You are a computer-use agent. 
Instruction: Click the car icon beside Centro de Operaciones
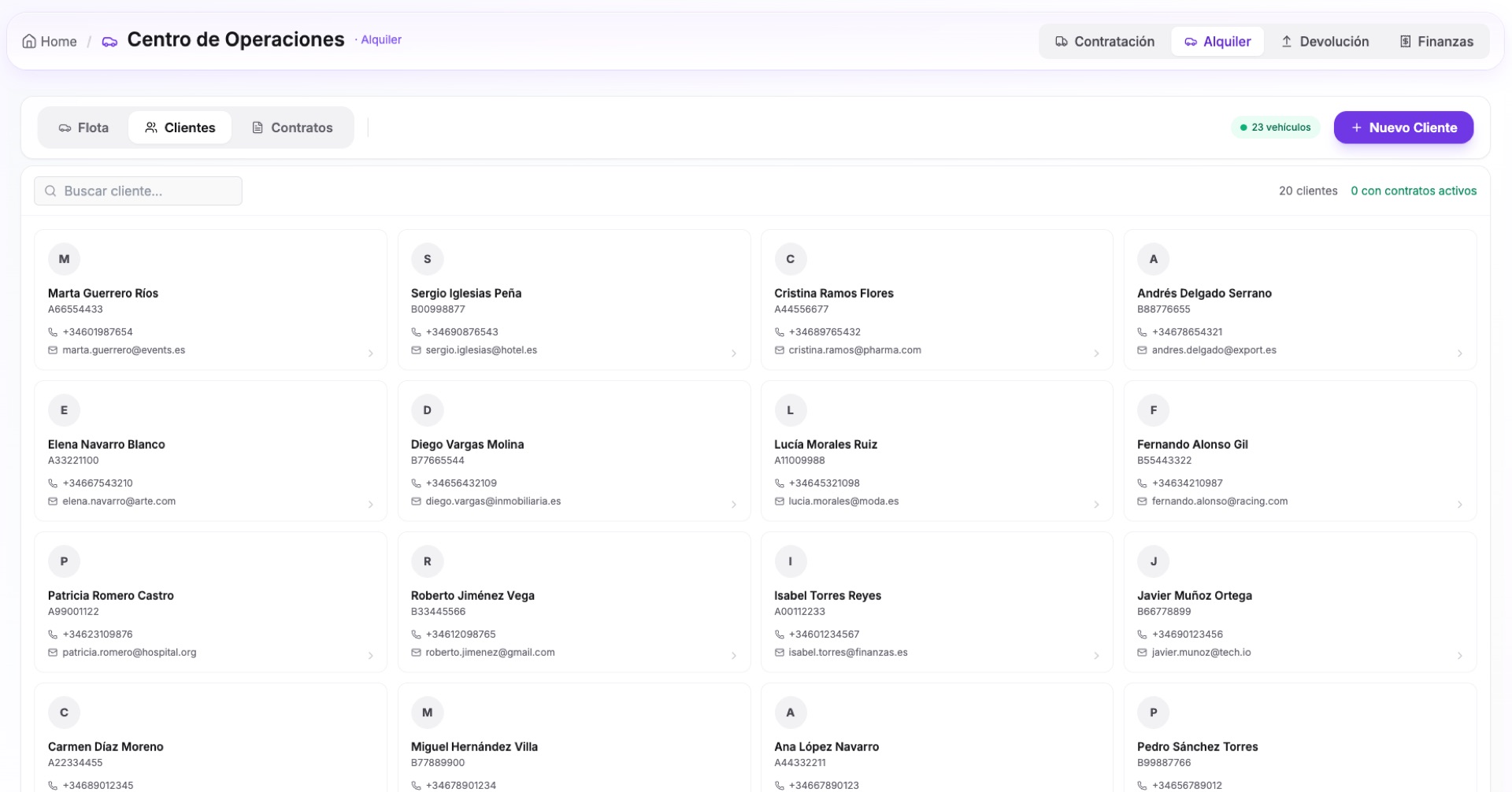[x=108, y=41]
